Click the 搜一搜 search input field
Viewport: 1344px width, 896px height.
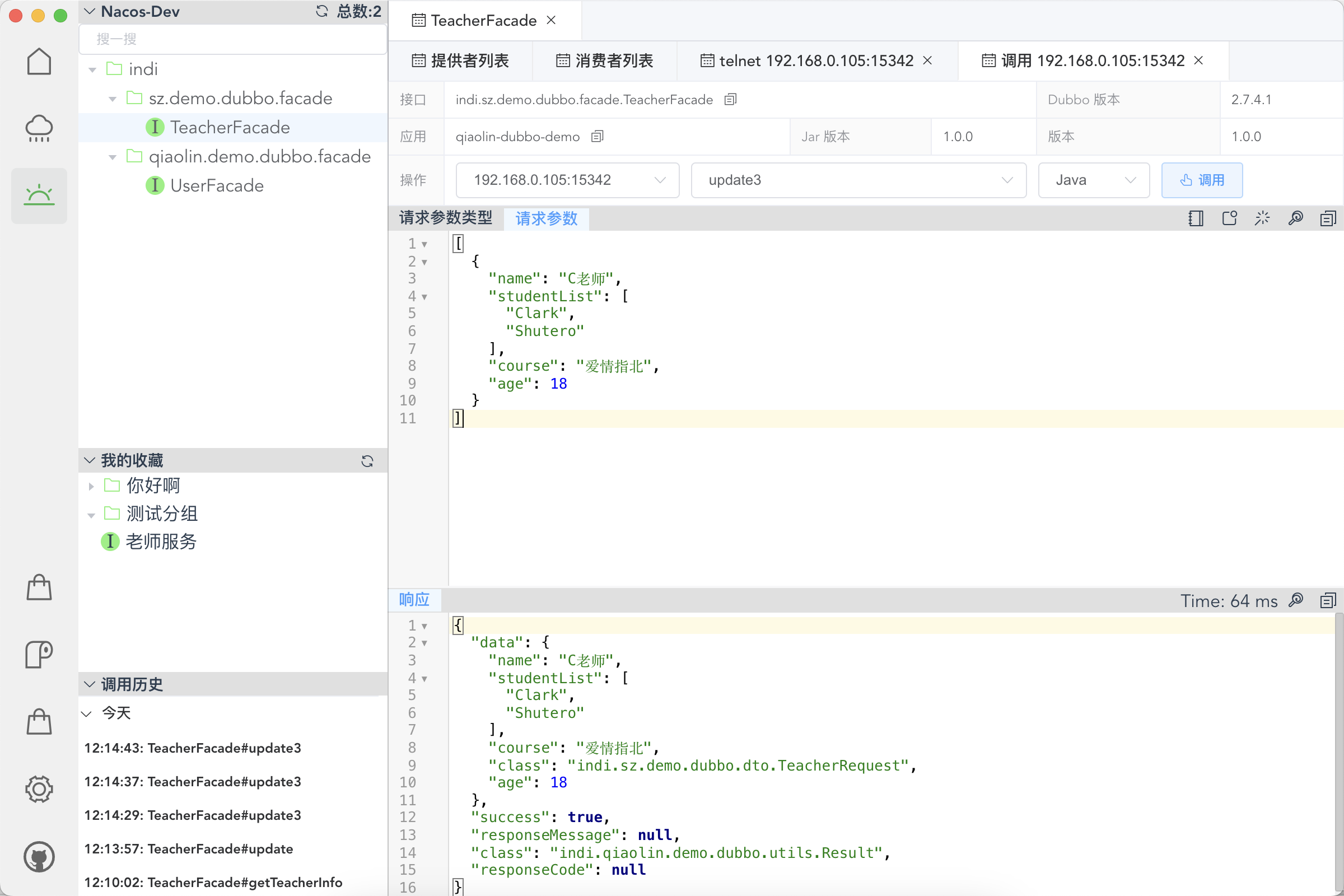[232, 39]
